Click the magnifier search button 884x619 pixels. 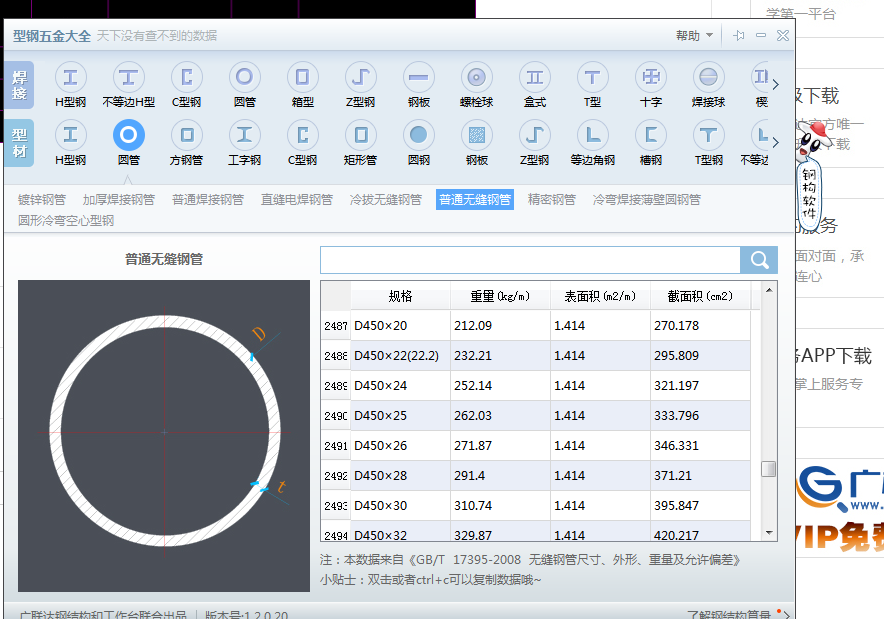point(759,260)
